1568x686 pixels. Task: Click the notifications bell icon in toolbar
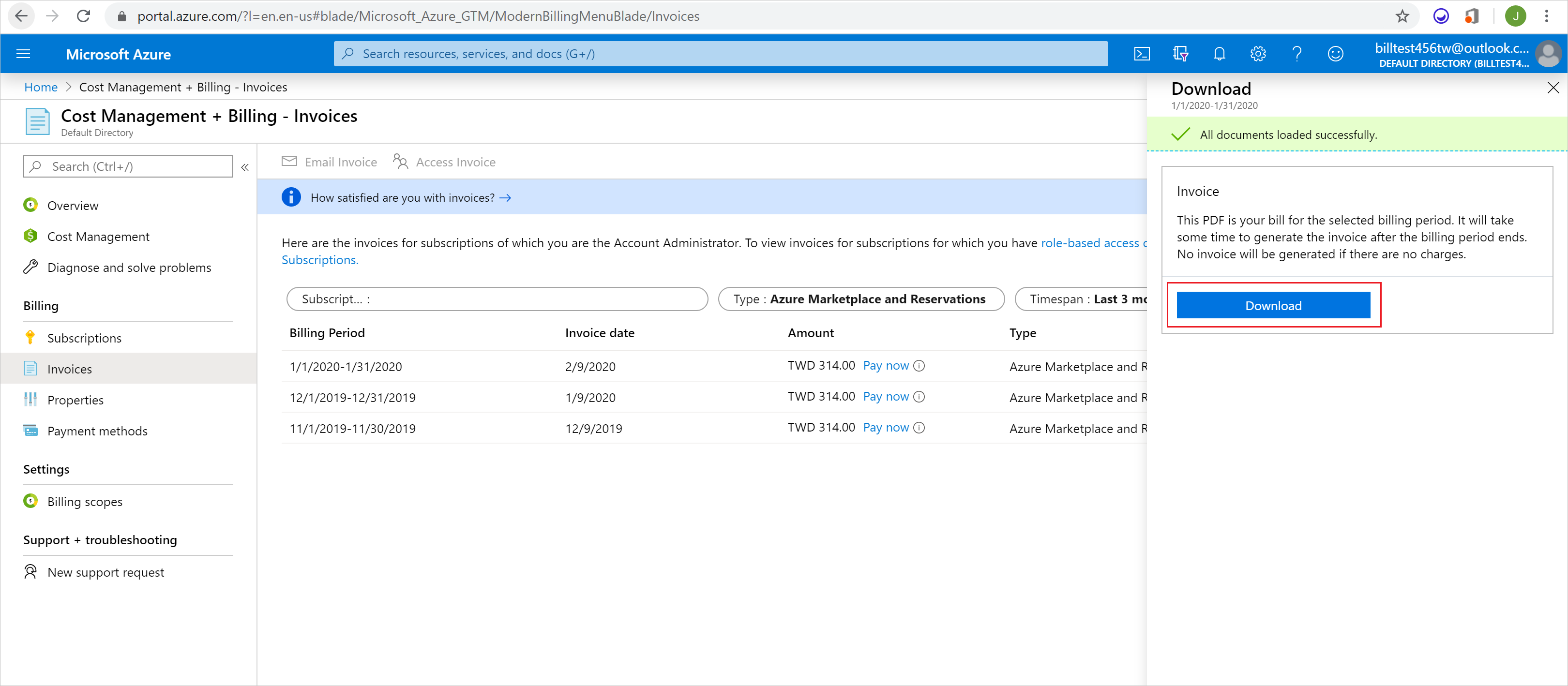pos(1219,53)
